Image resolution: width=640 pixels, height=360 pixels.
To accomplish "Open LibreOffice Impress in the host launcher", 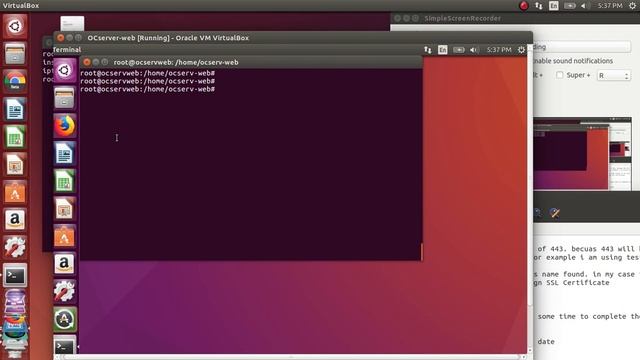I will 15,165.
